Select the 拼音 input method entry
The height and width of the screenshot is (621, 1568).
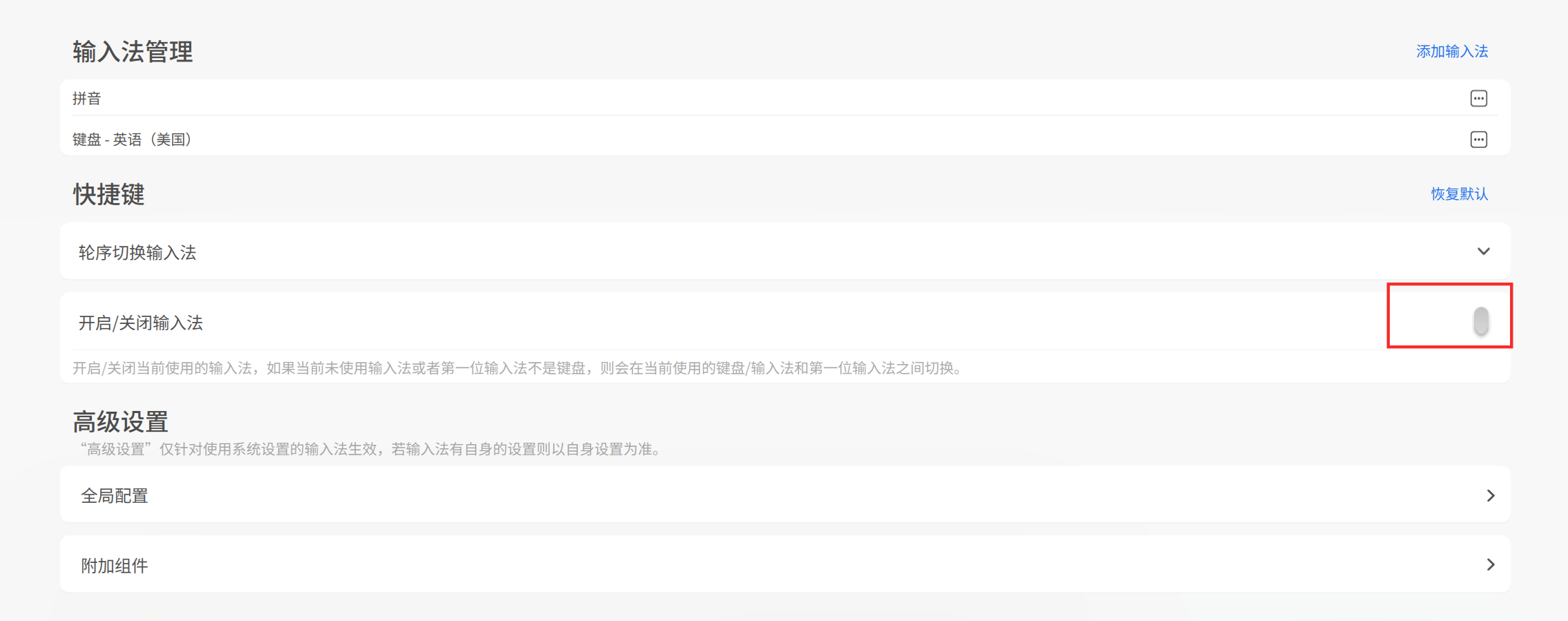pos(87,99)
